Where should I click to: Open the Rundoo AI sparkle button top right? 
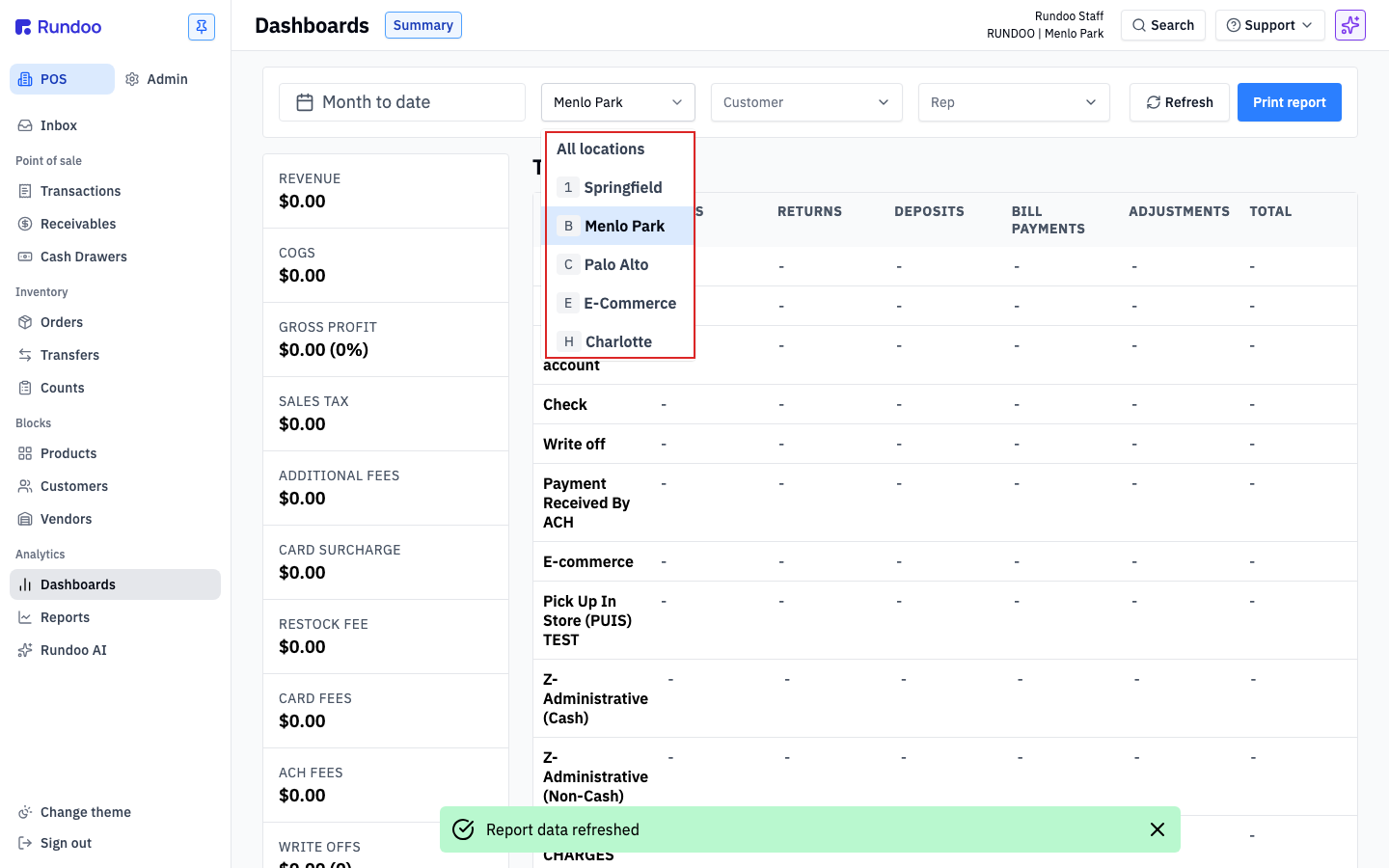[x=1350, y=25]
